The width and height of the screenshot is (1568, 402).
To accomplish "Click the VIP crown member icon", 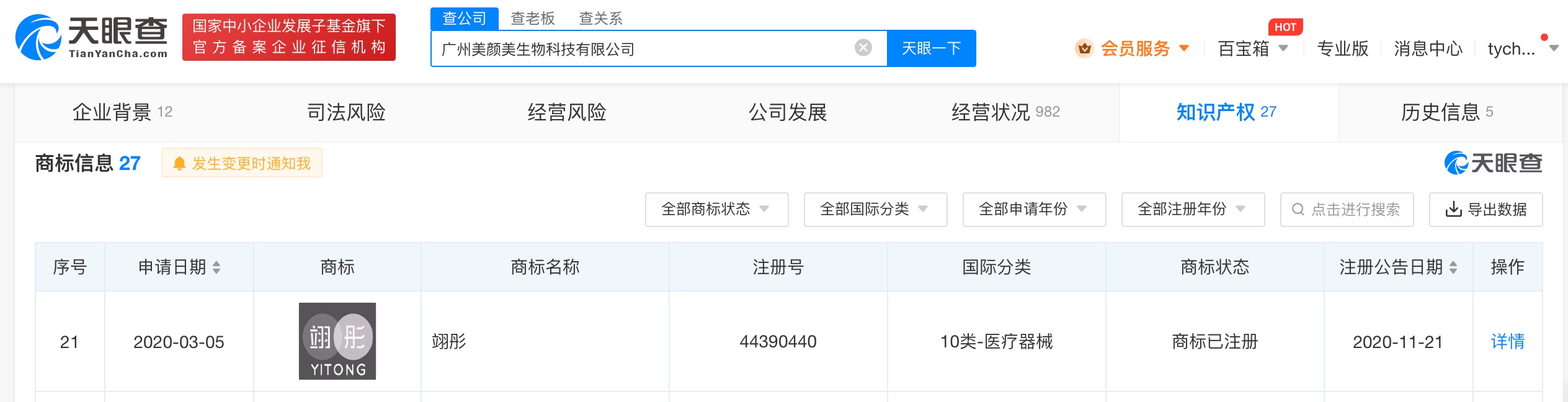I will 1084,48.
